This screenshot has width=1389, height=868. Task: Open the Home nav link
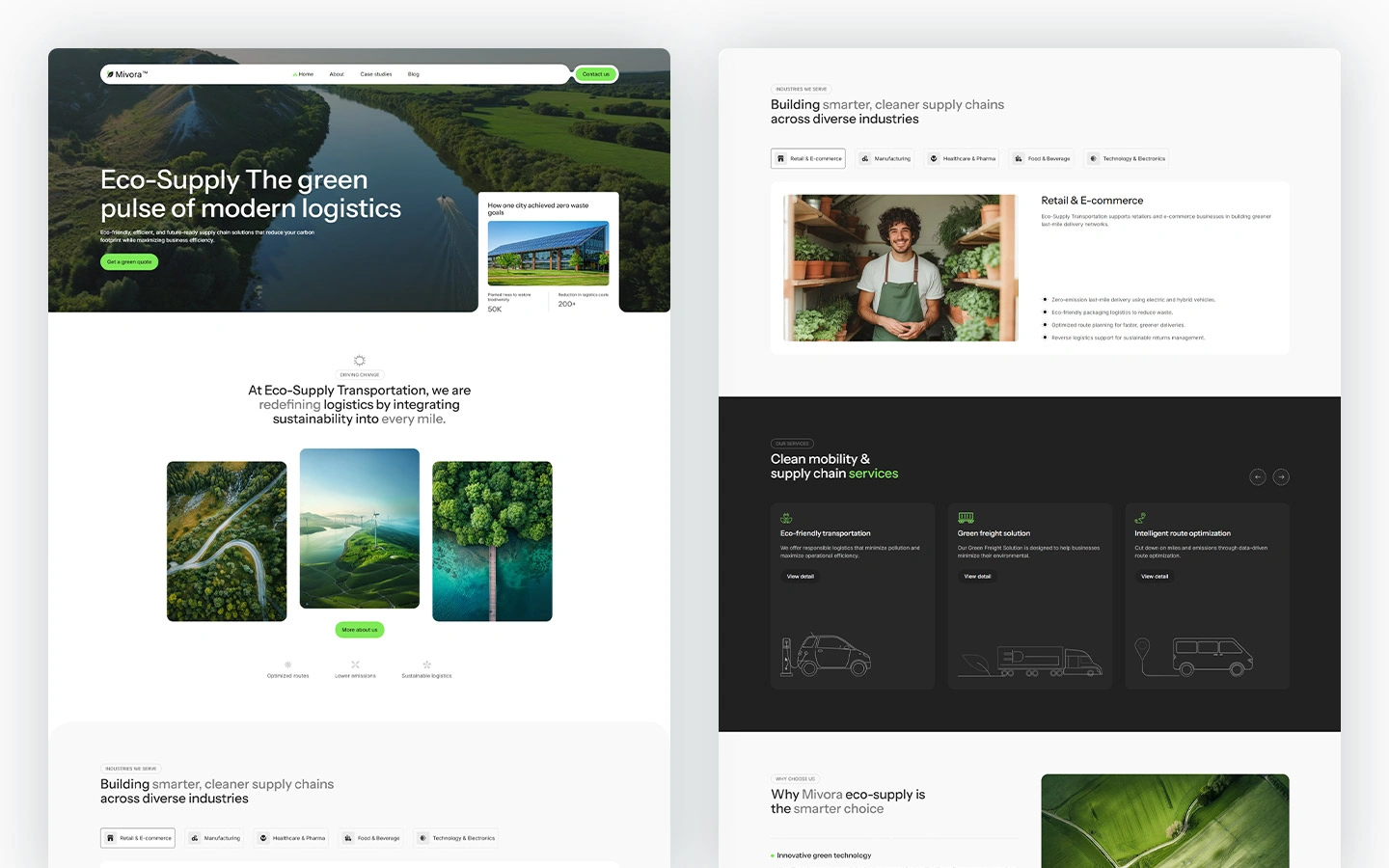point(304,74)
